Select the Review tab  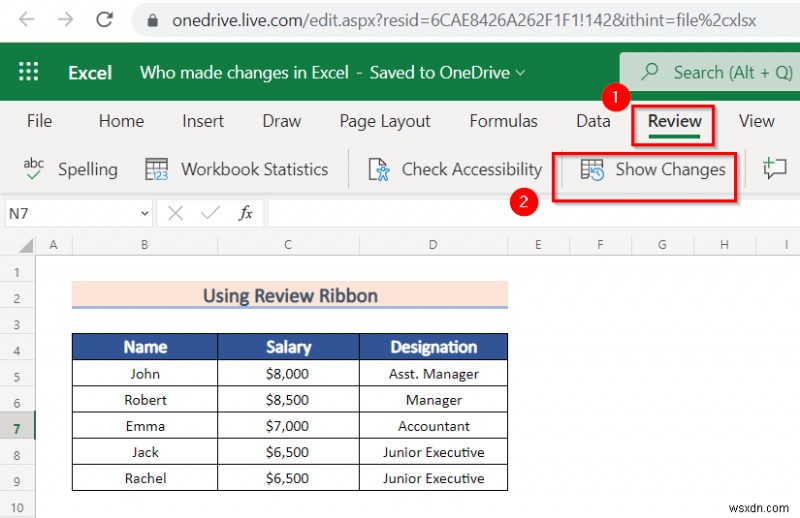[674, 121]
